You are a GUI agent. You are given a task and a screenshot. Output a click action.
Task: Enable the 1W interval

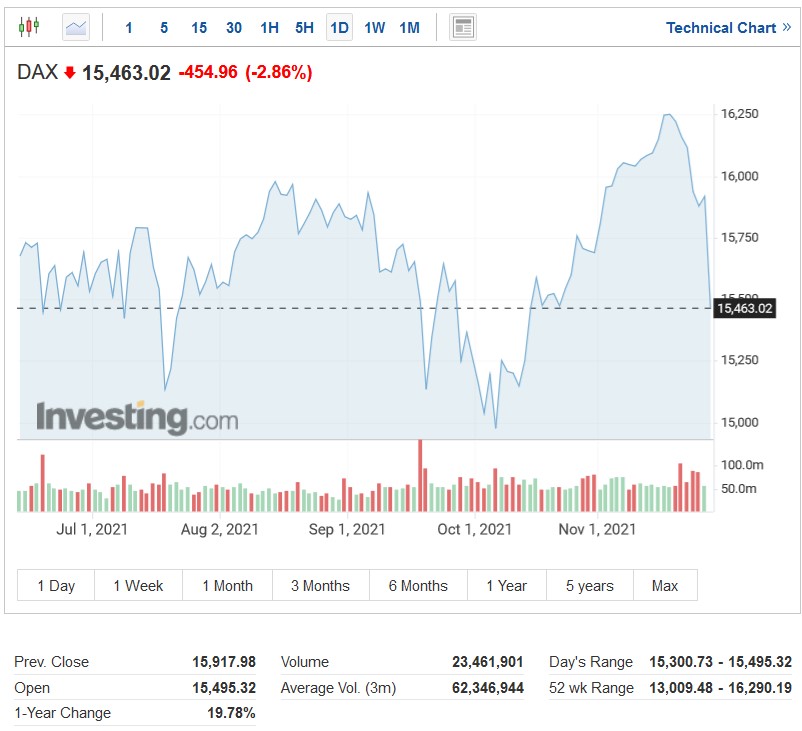click(374, 28)
